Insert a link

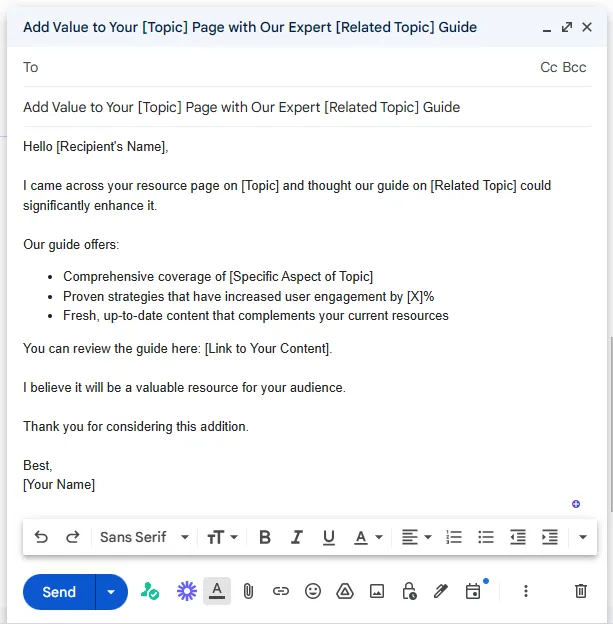click(281, 591)
